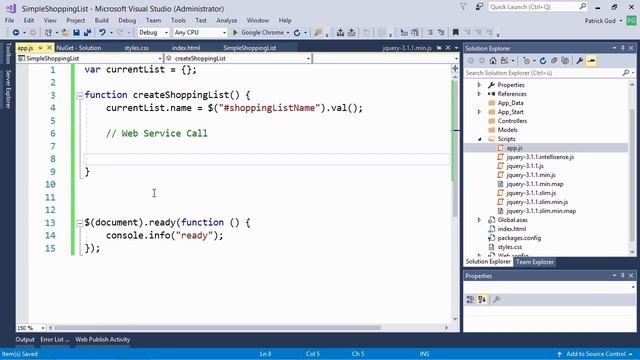Expand the References node
Screen dimensions: 640x360
[x=479, y=94]
